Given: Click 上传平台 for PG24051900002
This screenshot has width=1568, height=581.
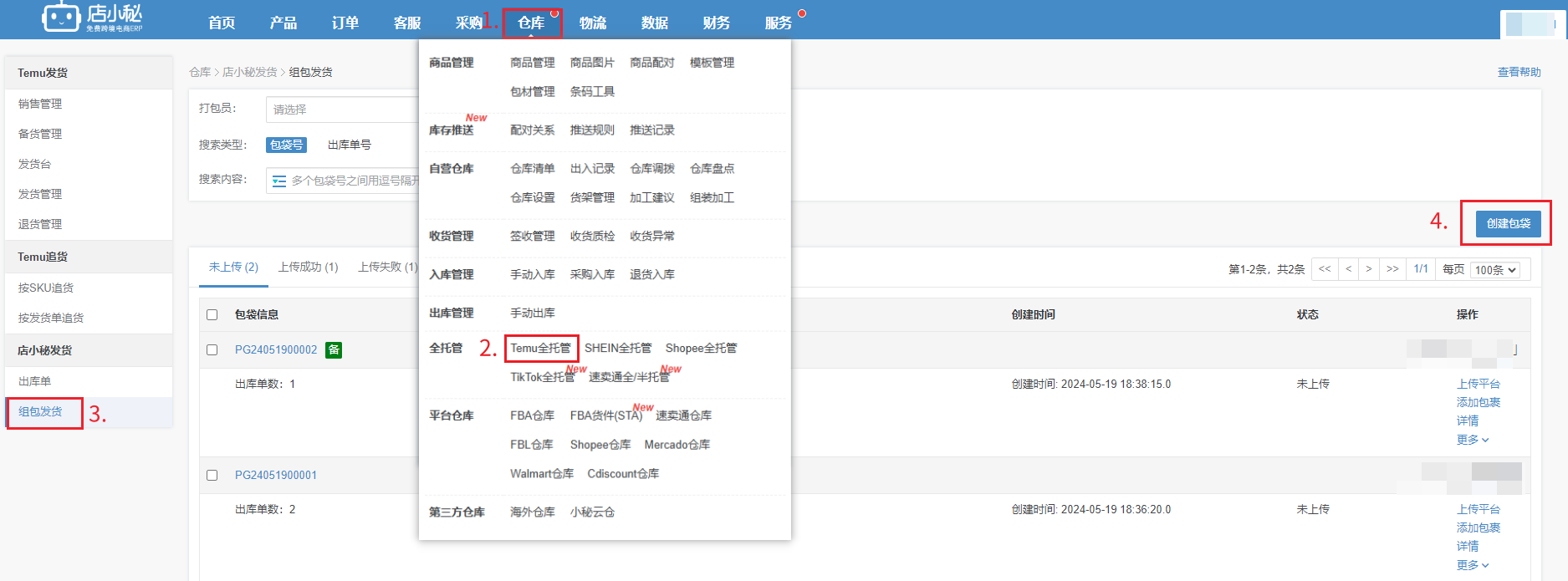Looking at the screenshot, I should tap(1479, 385).
